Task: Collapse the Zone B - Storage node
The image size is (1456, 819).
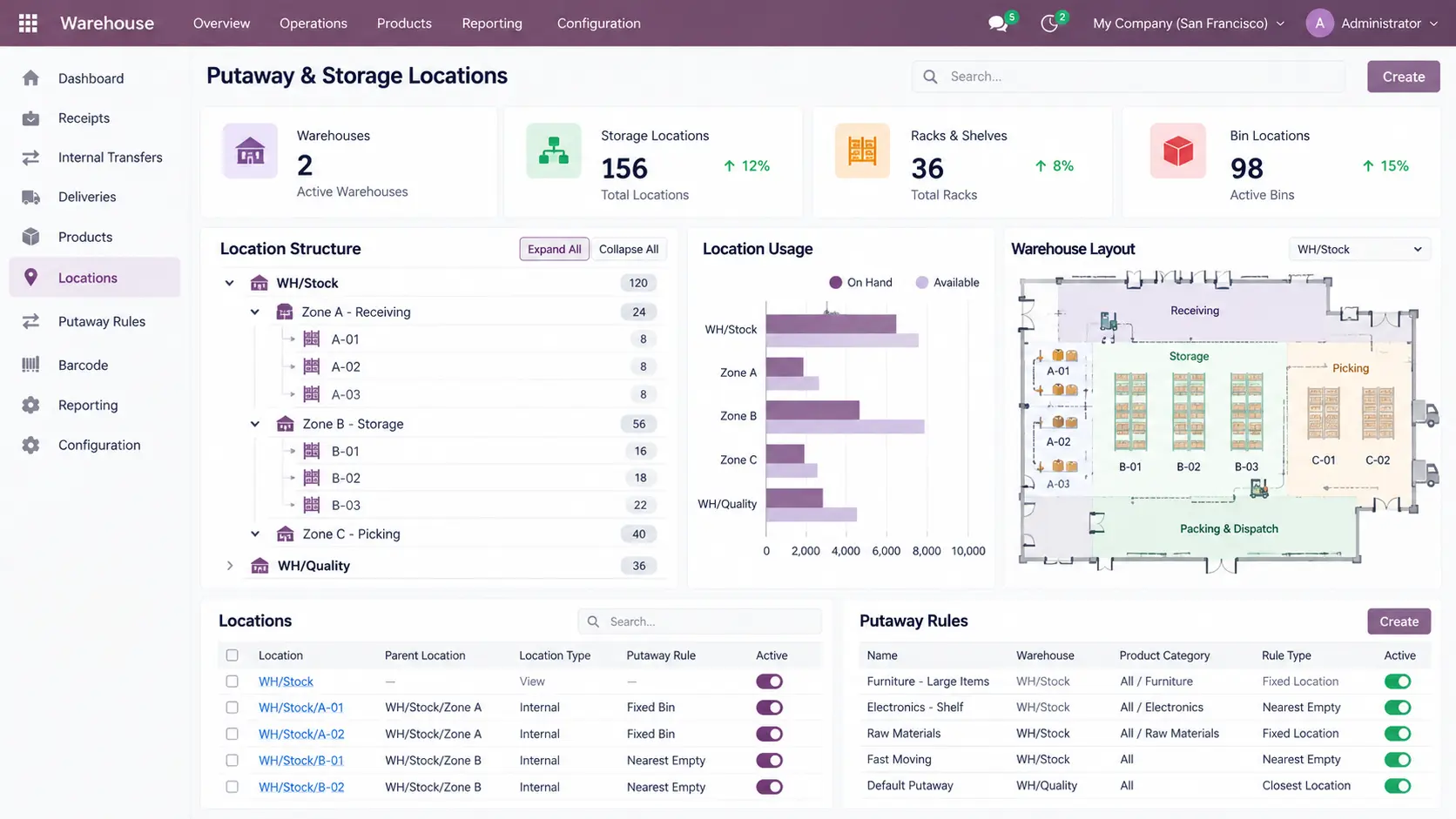Action: [x=255, y=424]
